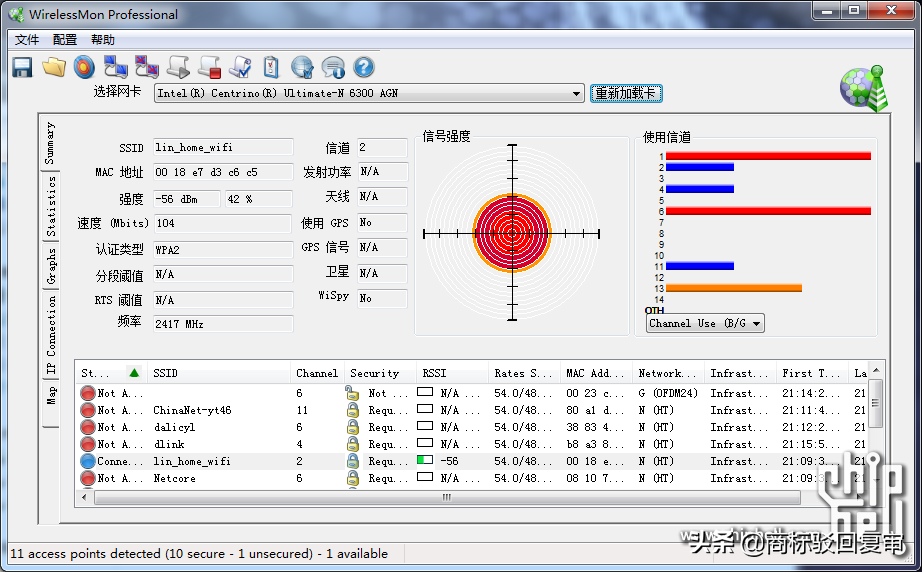Image resolution: width=922 pixels, height=572 pixels.
Task: Click the 重新加载卡 reload button
Action: 626,93
